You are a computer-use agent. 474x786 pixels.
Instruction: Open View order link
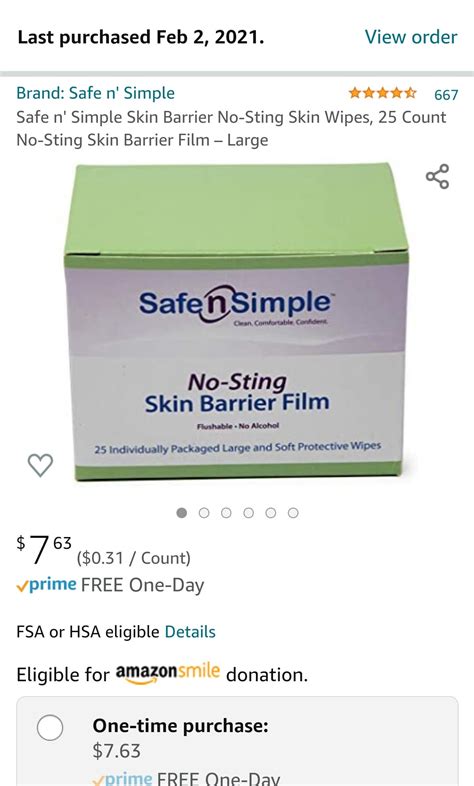pos(411,37)
